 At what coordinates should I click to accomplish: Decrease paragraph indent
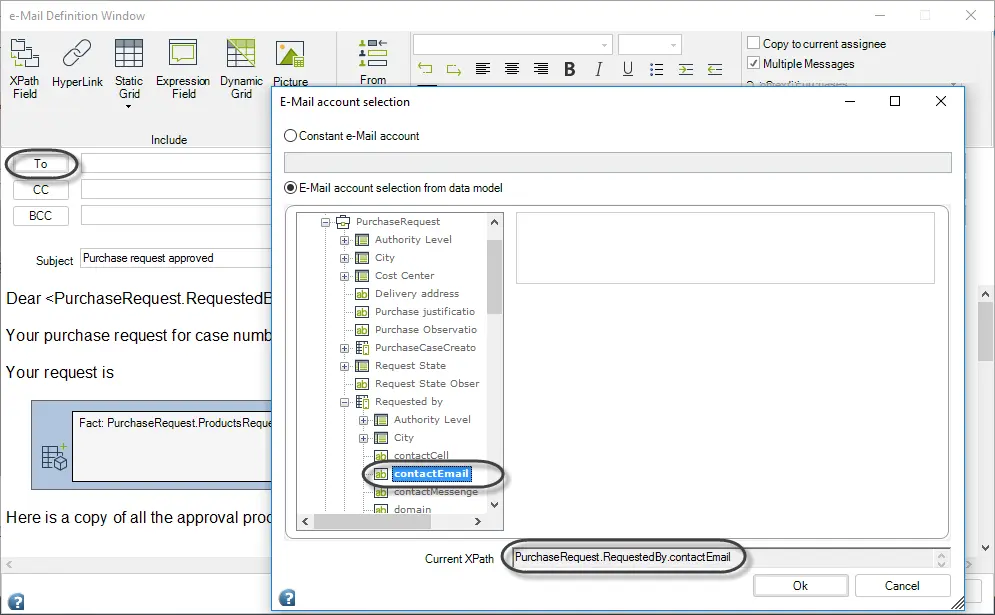point(715,69)
